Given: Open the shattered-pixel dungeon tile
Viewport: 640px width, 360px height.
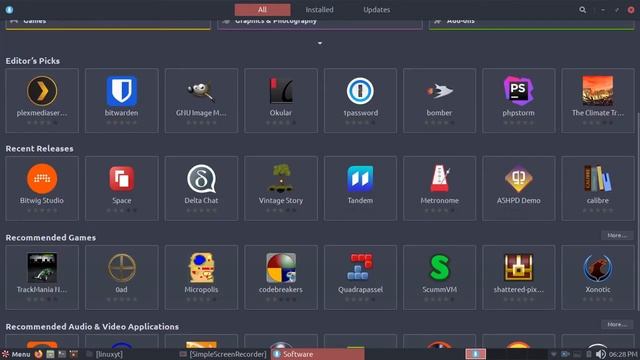Looking at the screenshot, I should [x=519, y=277].
